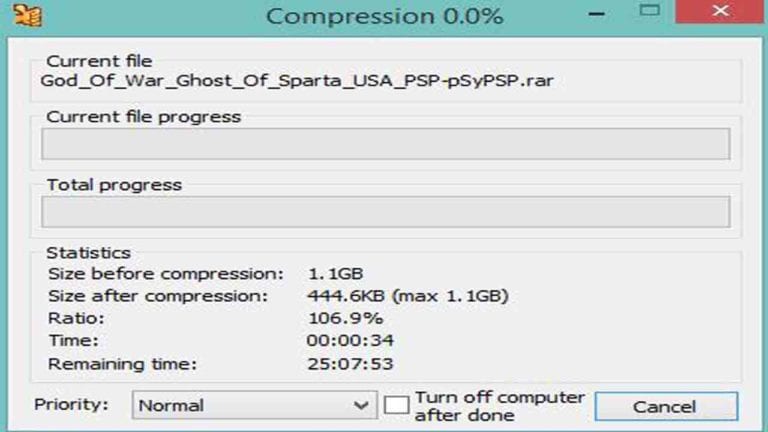Image resolution: width=768 pixels, height=432 pixels.
Task: Open the Priority combo box showing Normal
Action: pyautogui.click(x=254, y=405)
